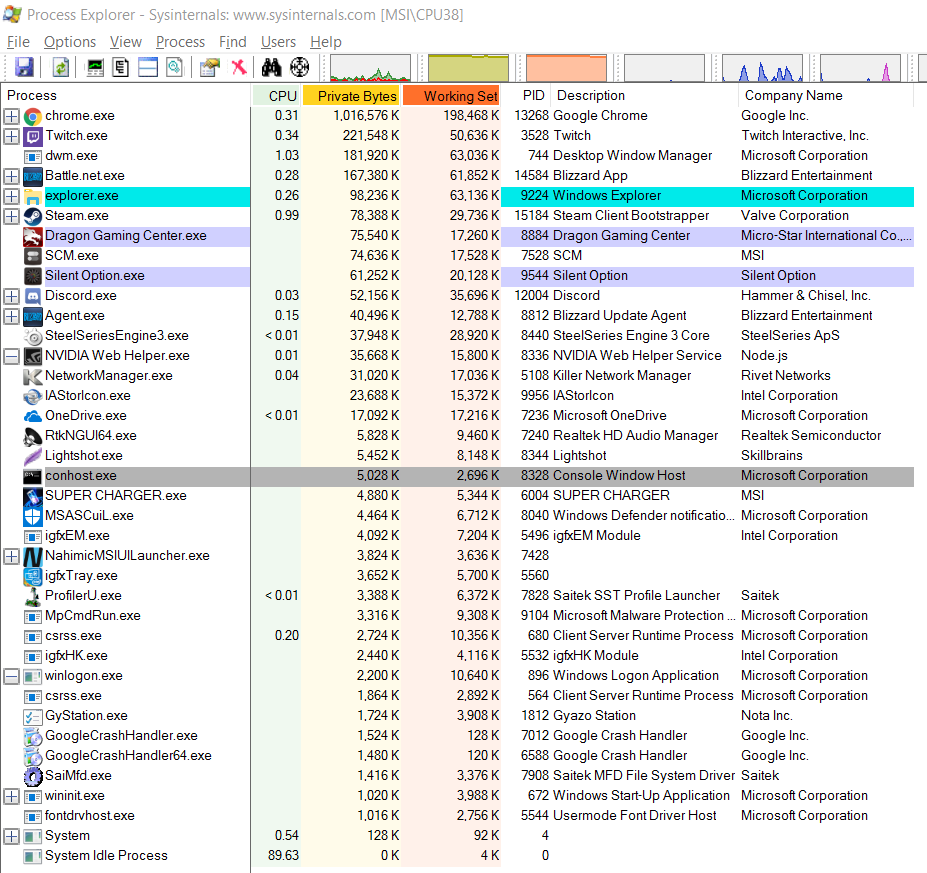Viewport: 927px width, 873px height.
Task: Expand the wininit.exe tree node
Action: coord(11,796)
